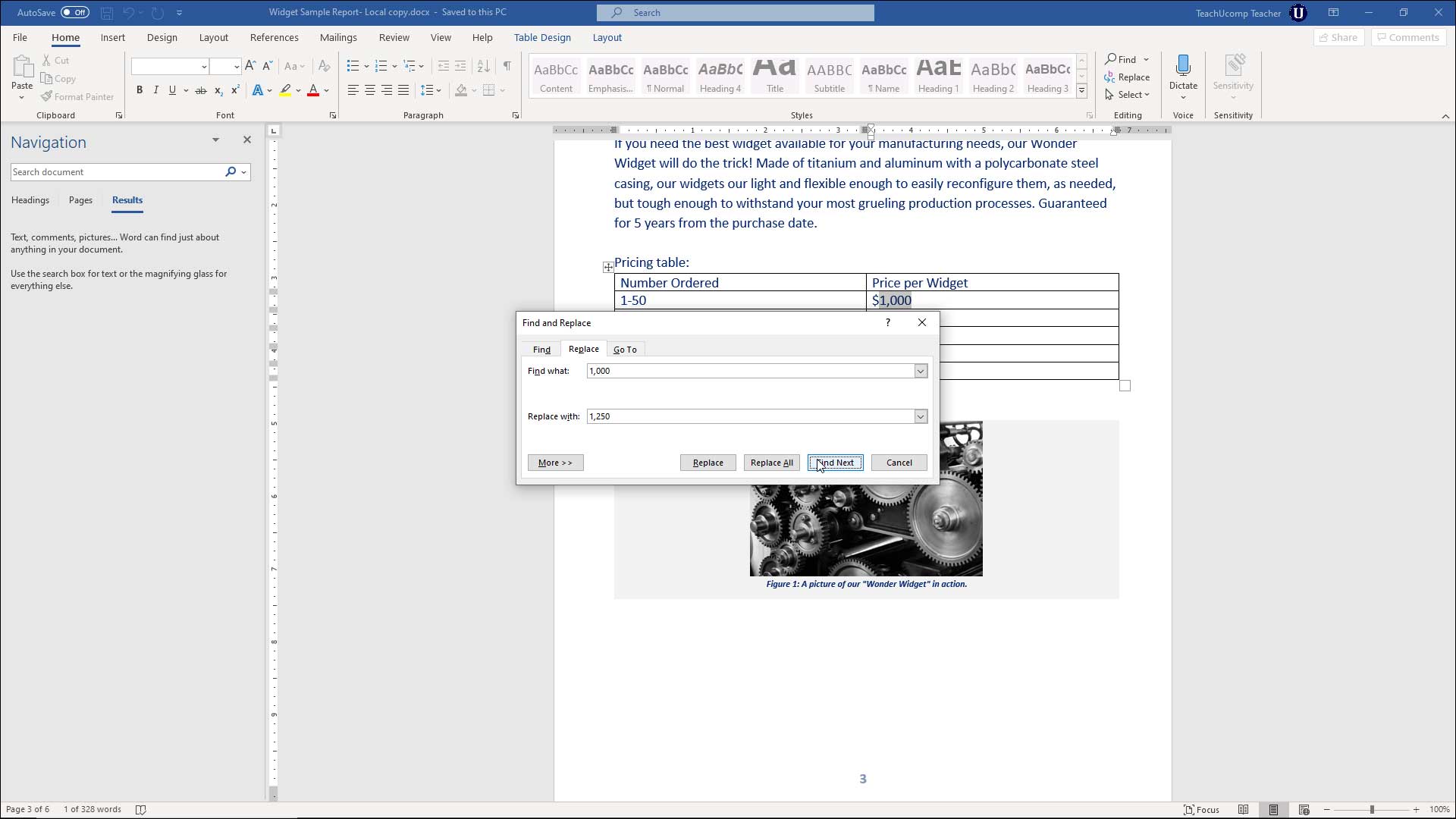Viewport: 1456px width, 819px height.
Task: Click the Sort icon in Paragraph group
Action: [x=484, y=66]
